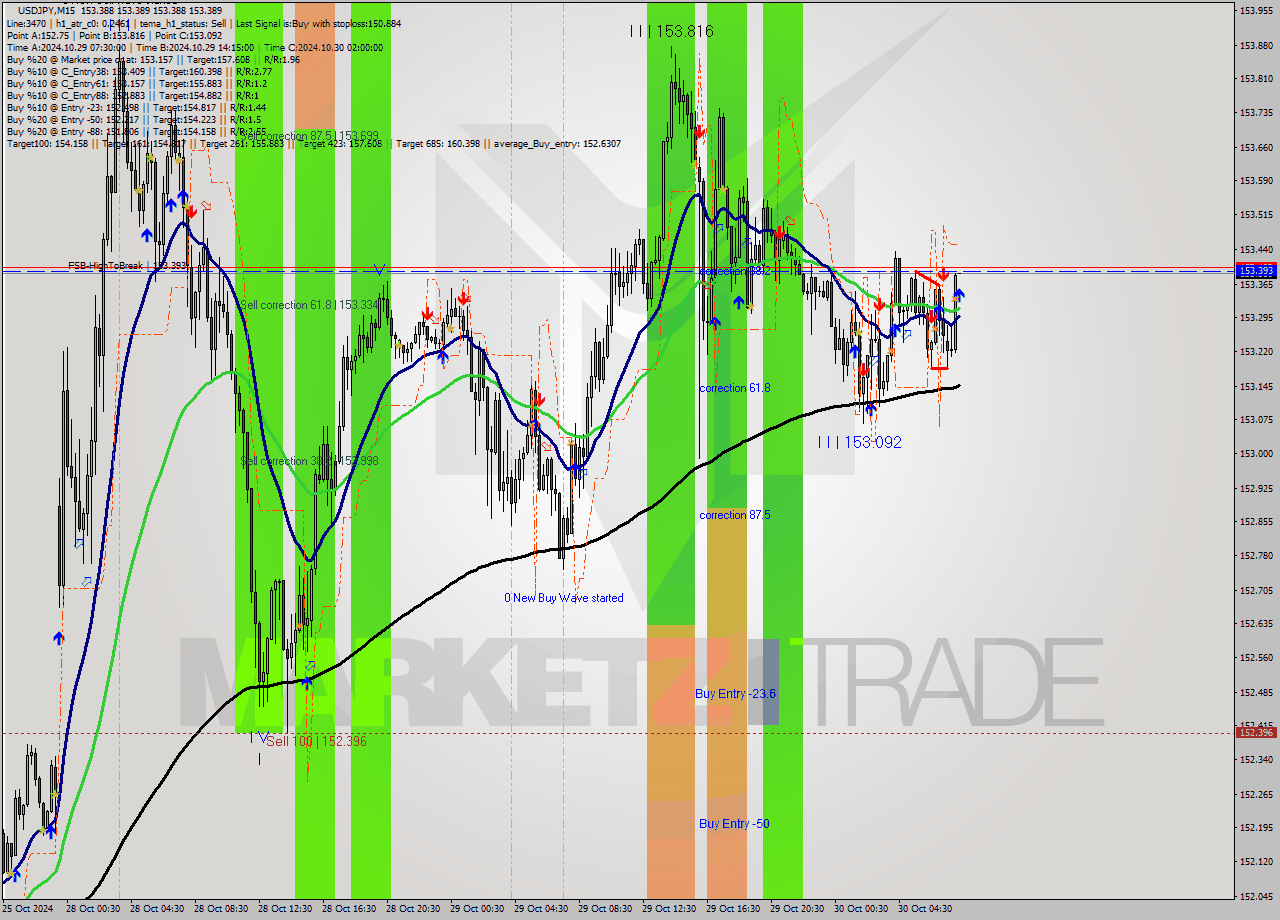Click the 'Target 685: 160.398' text

coord(438,143)
